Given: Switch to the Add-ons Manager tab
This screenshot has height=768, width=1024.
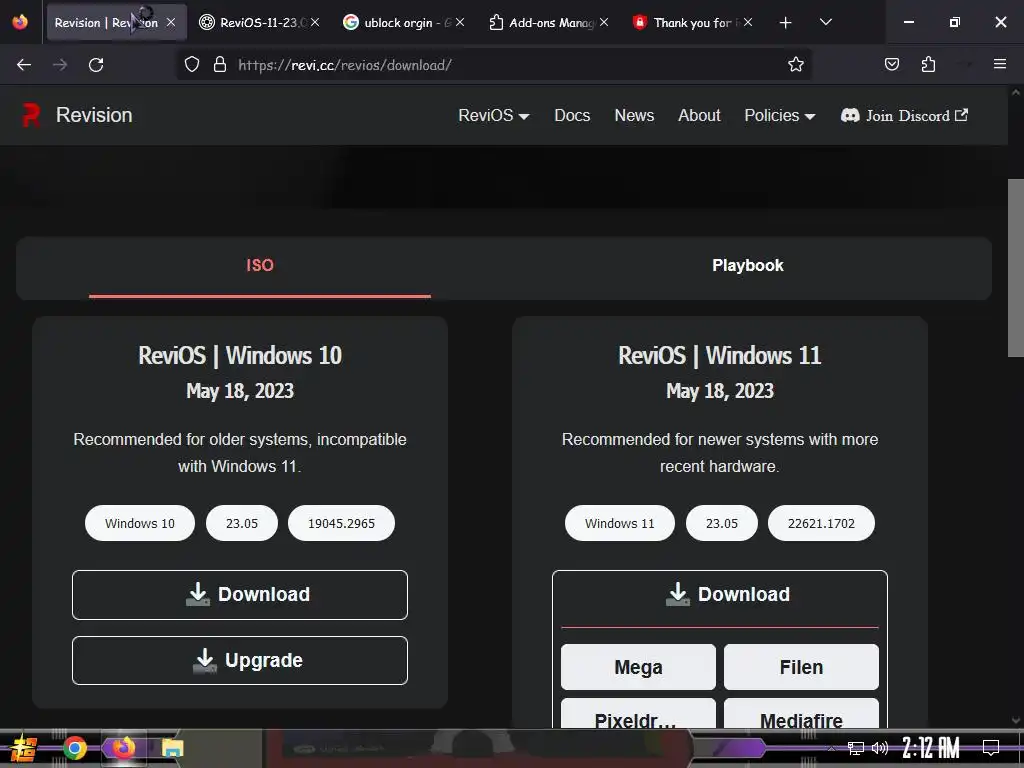Looking at the screenshot, I should point(549,22).
